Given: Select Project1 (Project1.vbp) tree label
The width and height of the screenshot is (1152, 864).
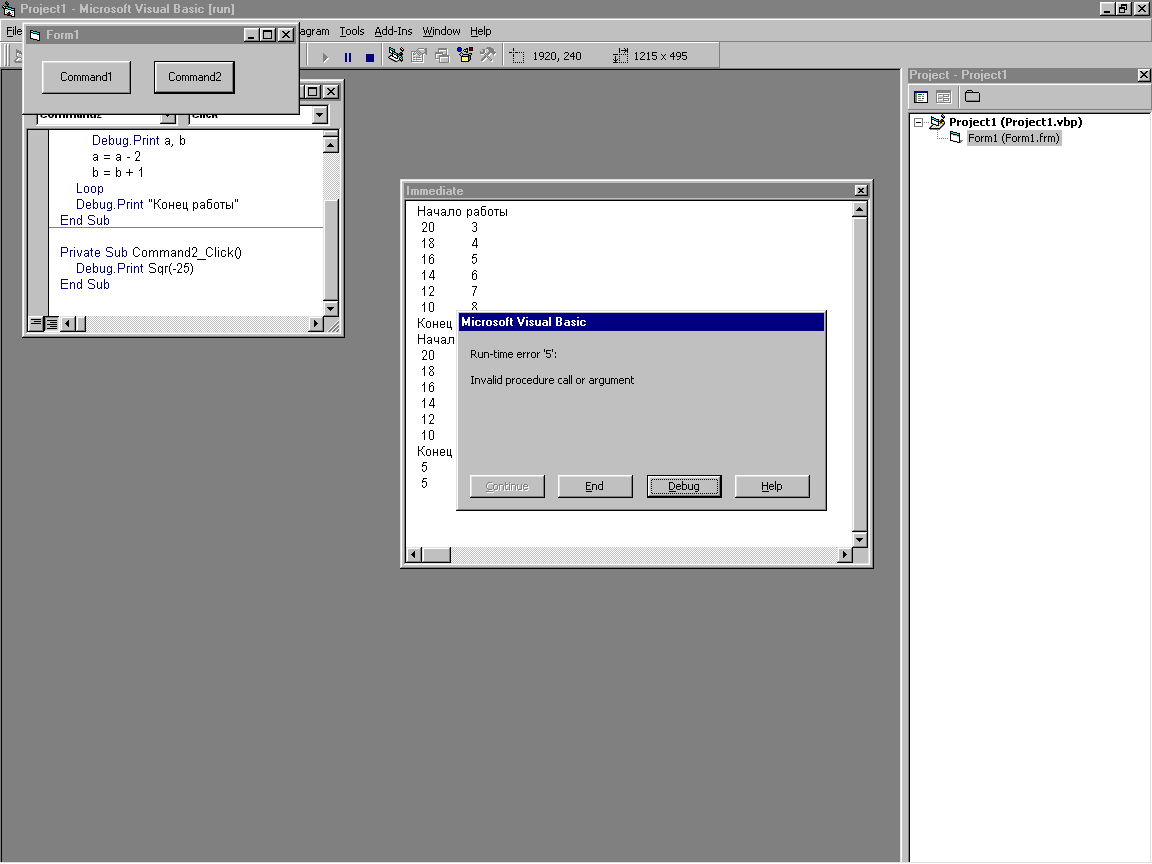Looking at the screenshot, I should click(1015, 122).
